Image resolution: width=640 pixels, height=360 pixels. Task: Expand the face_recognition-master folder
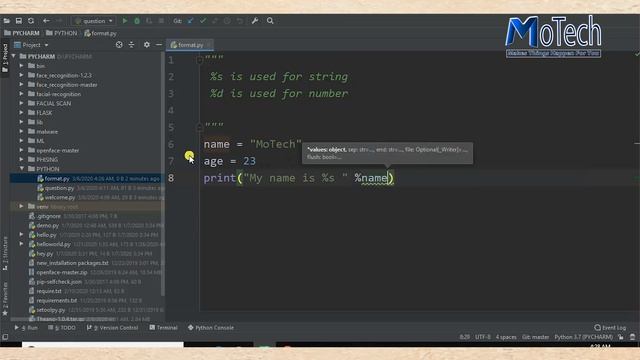coord(21,84)
